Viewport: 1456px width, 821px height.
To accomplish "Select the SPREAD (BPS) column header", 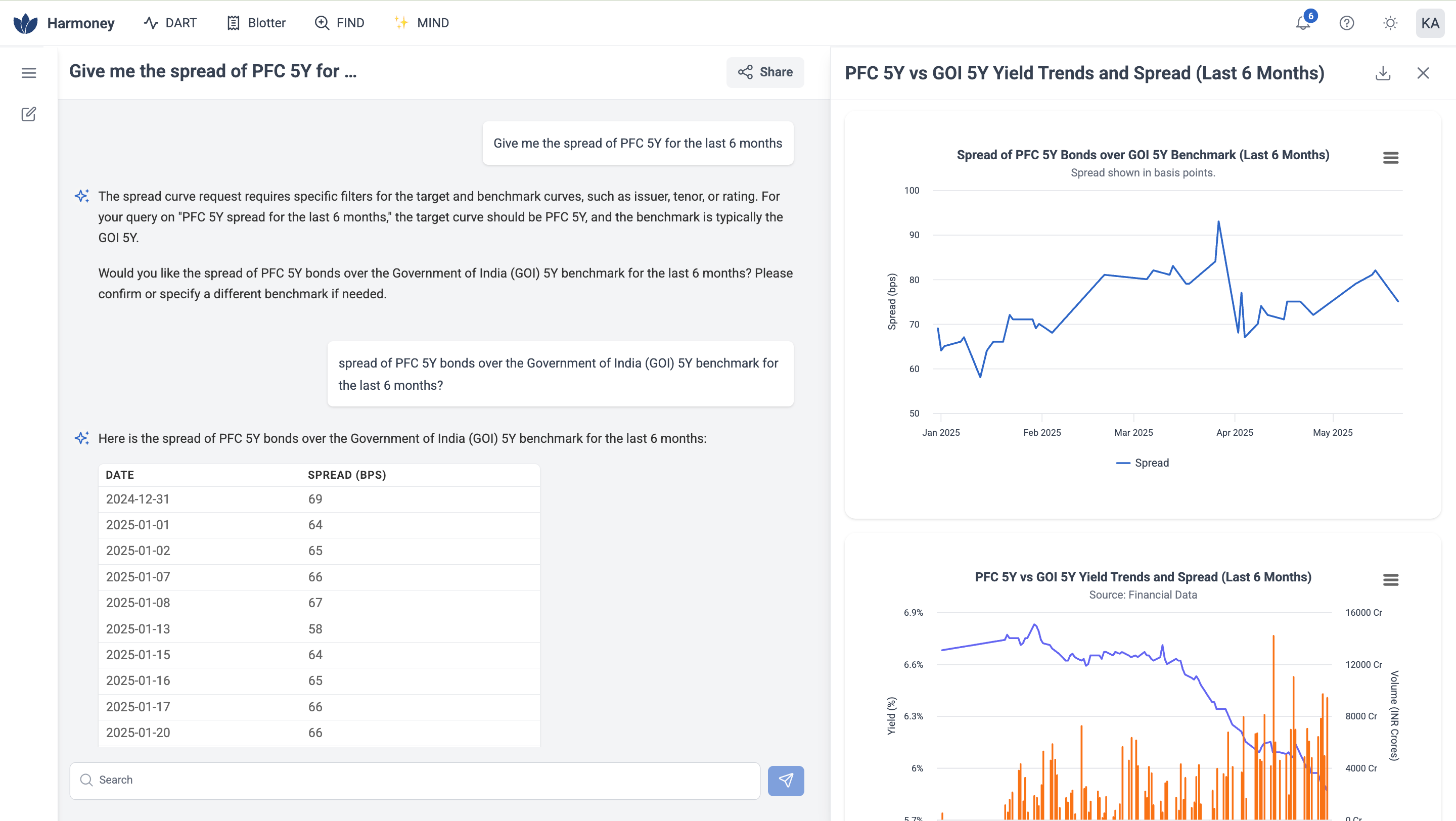I will 347,475.
